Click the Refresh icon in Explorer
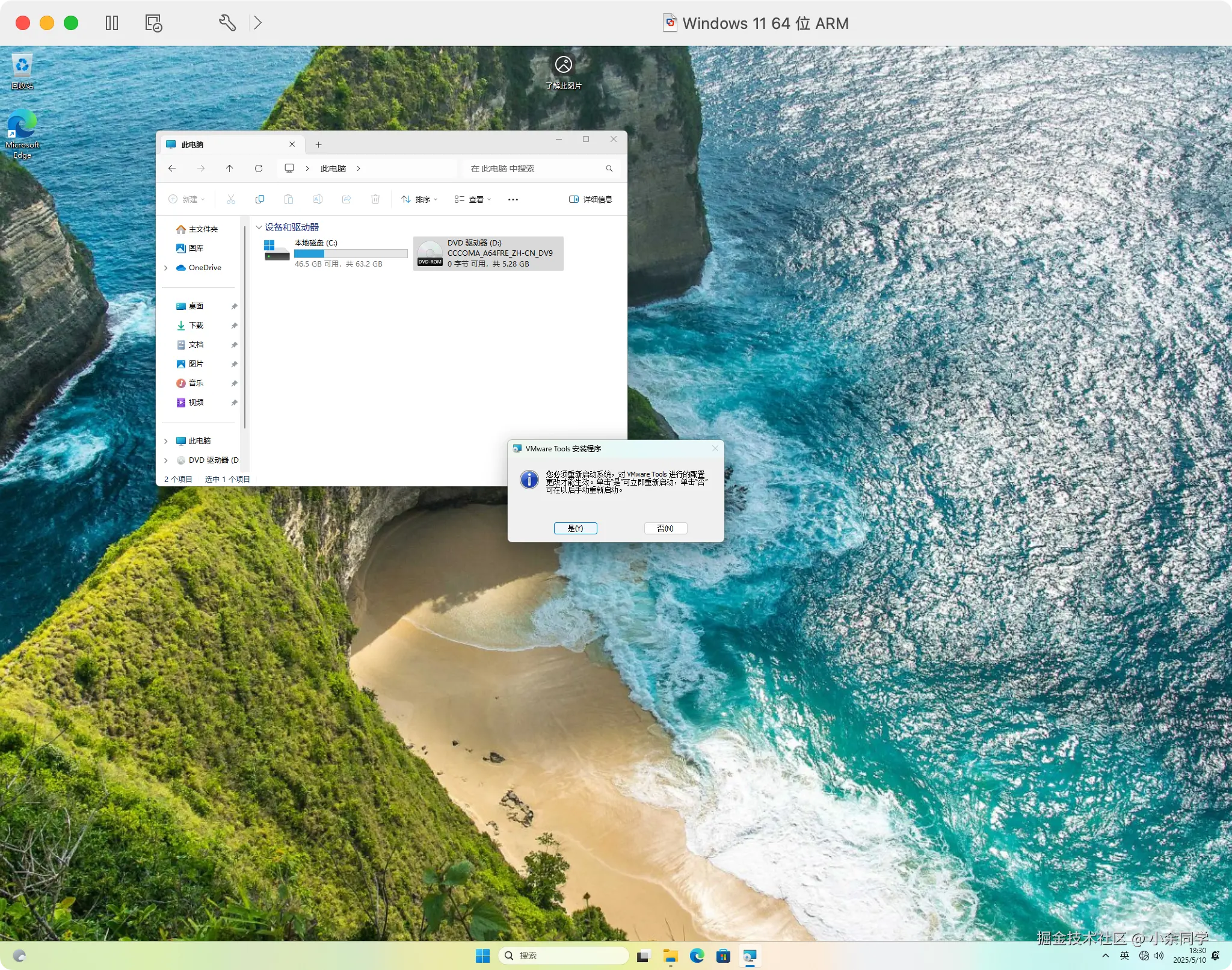This screenshot has width=1232, height=970. pos(259,168)
